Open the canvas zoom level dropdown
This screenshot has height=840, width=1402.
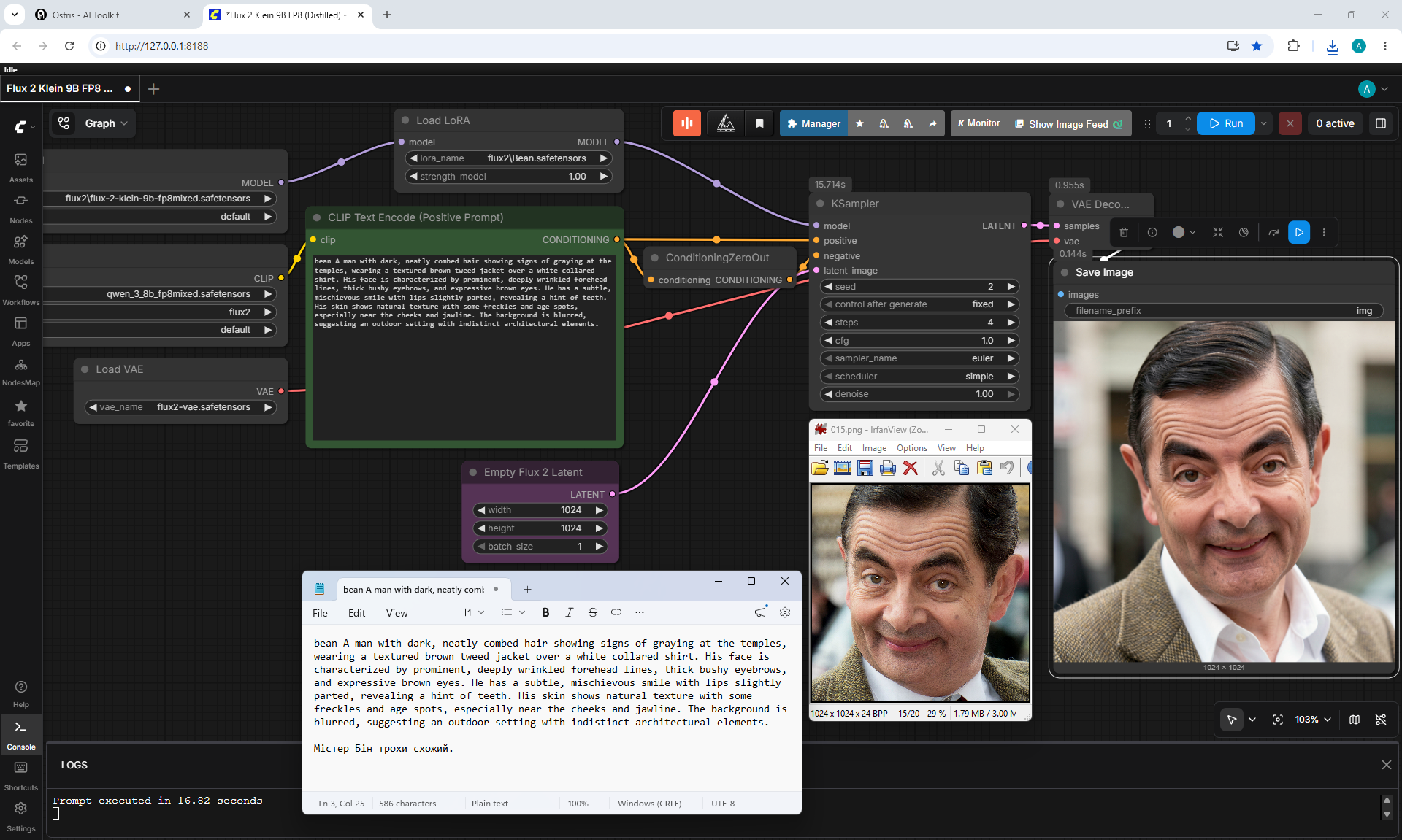click(1313, 720)
